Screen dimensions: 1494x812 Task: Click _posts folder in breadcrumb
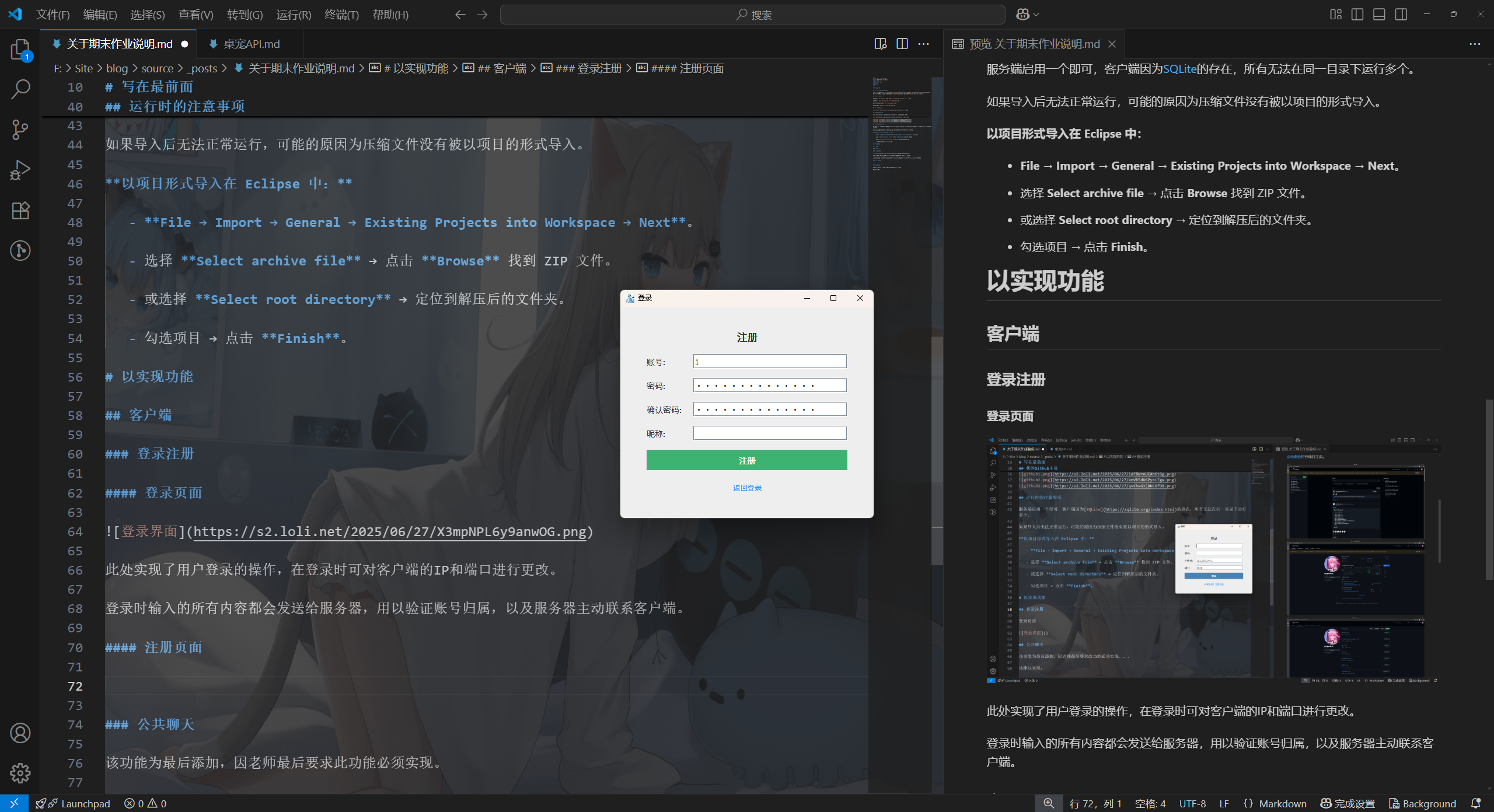202,68
